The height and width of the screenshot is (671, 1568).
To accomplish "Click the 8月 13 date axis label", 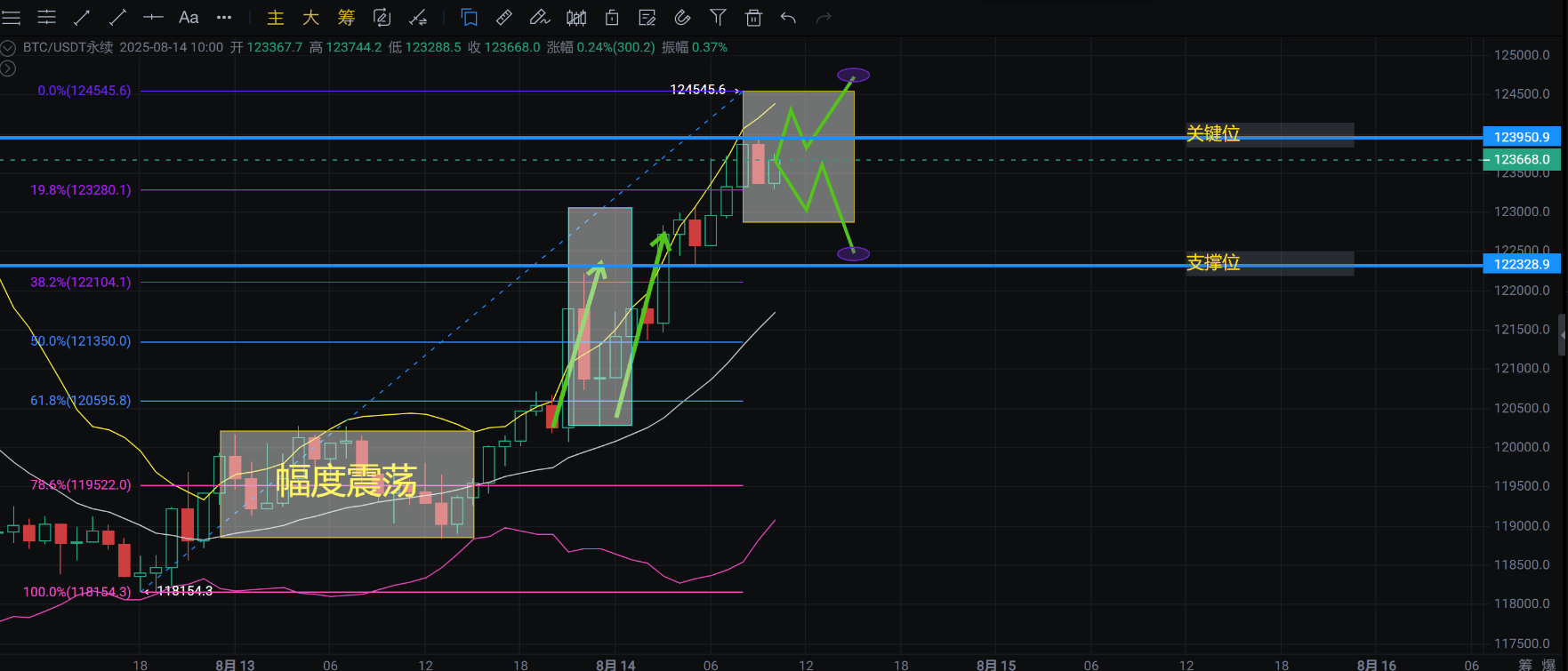I will coord(235,664).
